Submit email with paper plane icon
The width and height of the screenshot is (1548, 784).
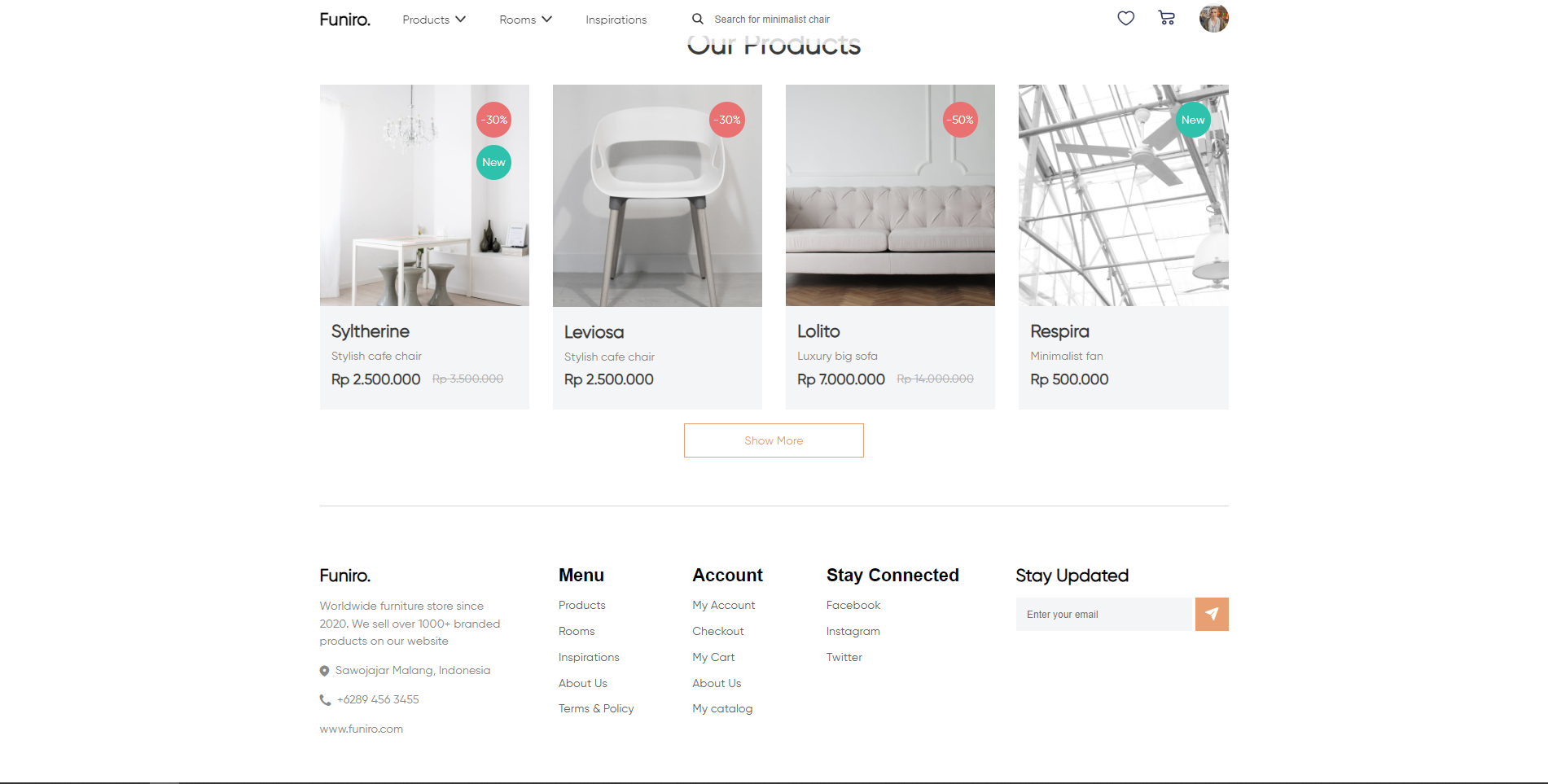click(1212, 614)
